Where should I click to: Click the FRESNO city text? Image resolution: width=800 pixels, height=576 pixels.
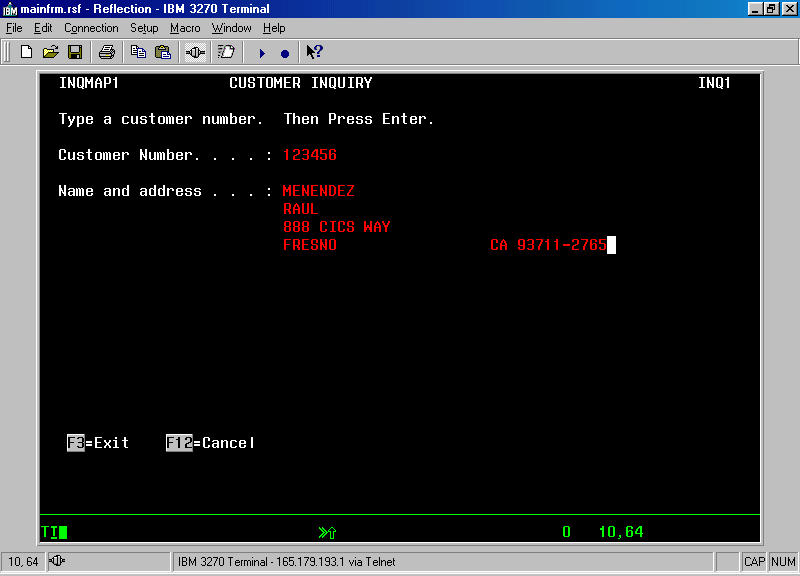310,245
